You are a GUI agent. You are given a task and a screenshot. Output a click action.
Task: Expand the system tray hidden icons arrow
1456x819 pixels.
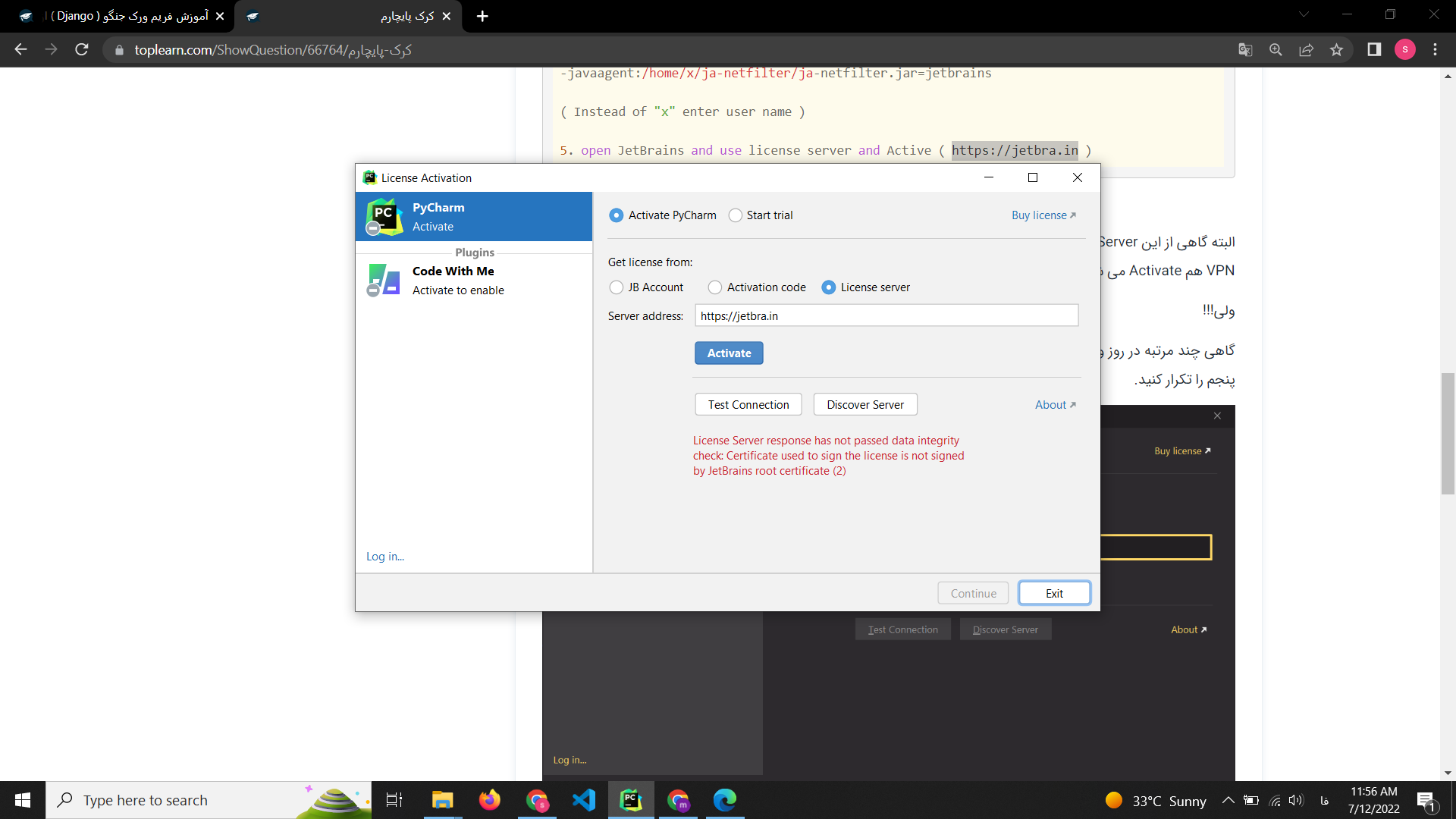coord(1228,800)
